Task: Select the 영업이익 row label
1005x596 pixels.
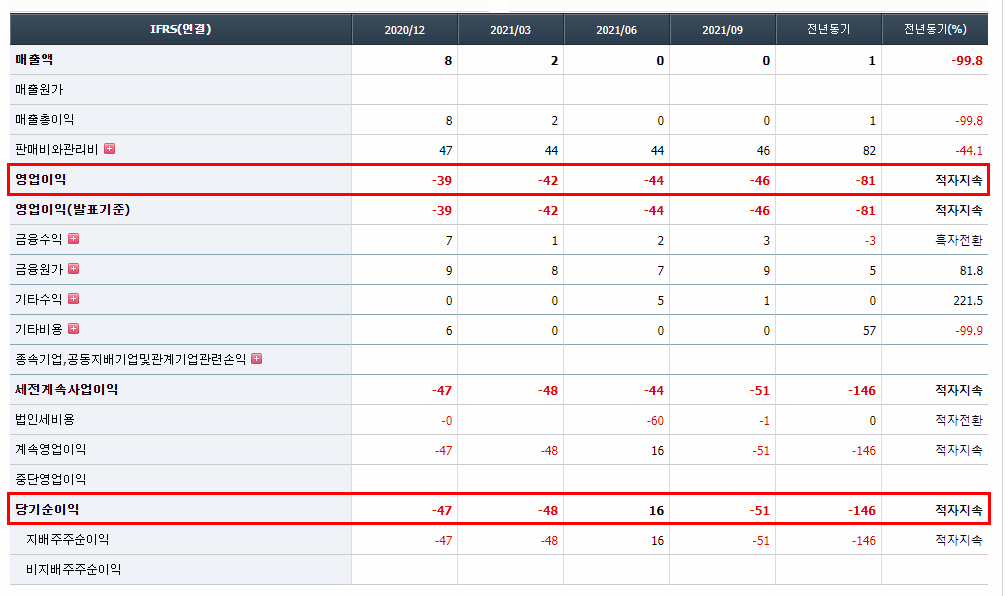Action: point(40,179)
